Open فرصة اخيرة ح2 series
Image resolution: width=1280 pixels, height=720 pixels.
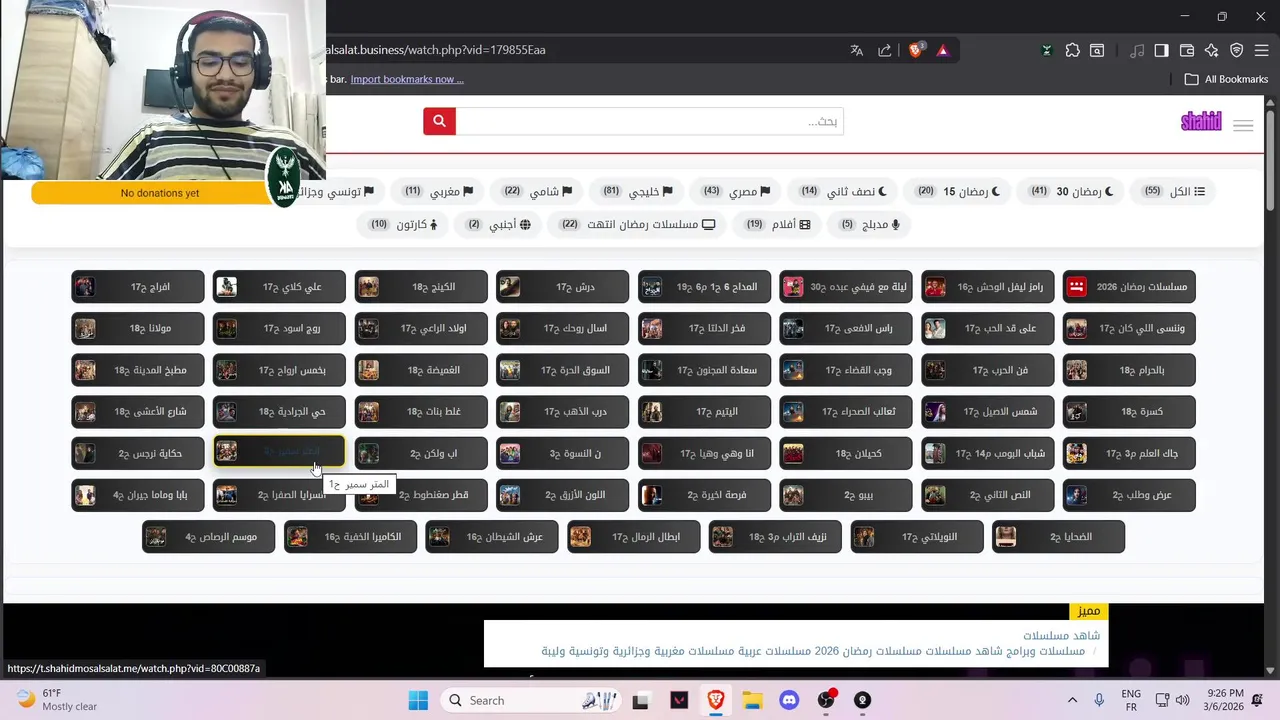click(704, 495)
